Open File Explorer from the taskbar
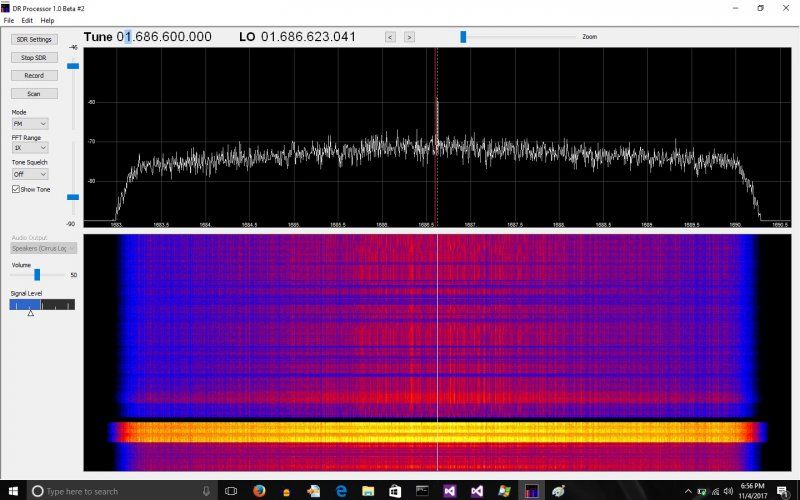 click(x=368, y=491)
